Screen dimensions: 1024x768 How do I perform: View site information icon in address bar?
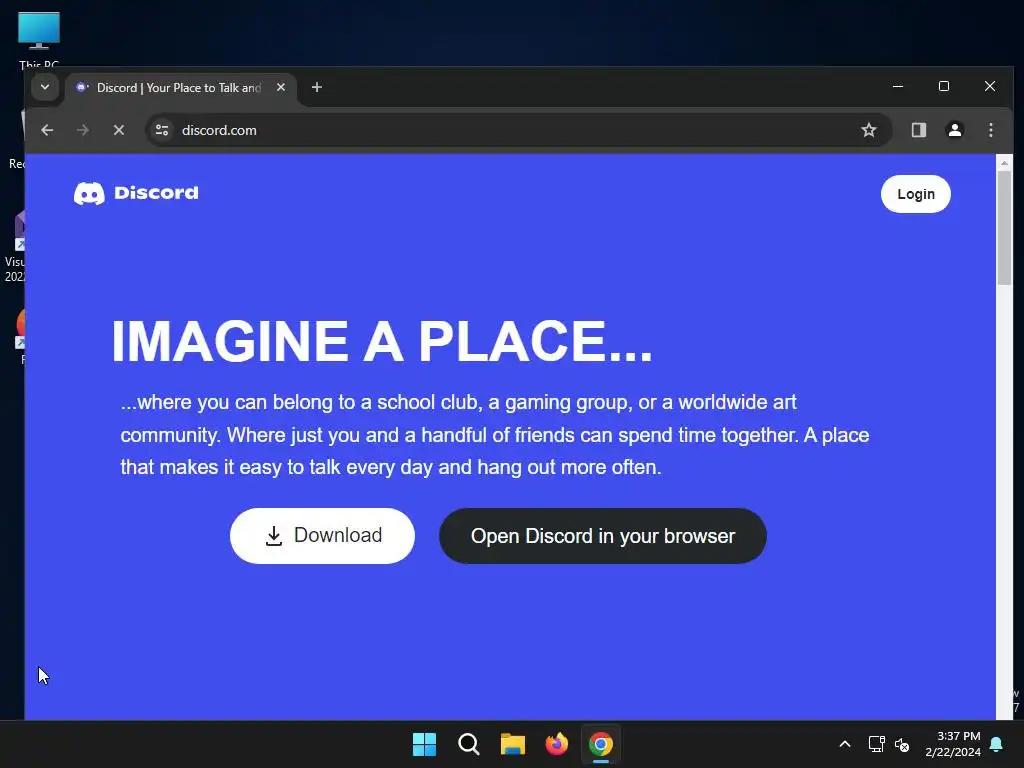162,130
